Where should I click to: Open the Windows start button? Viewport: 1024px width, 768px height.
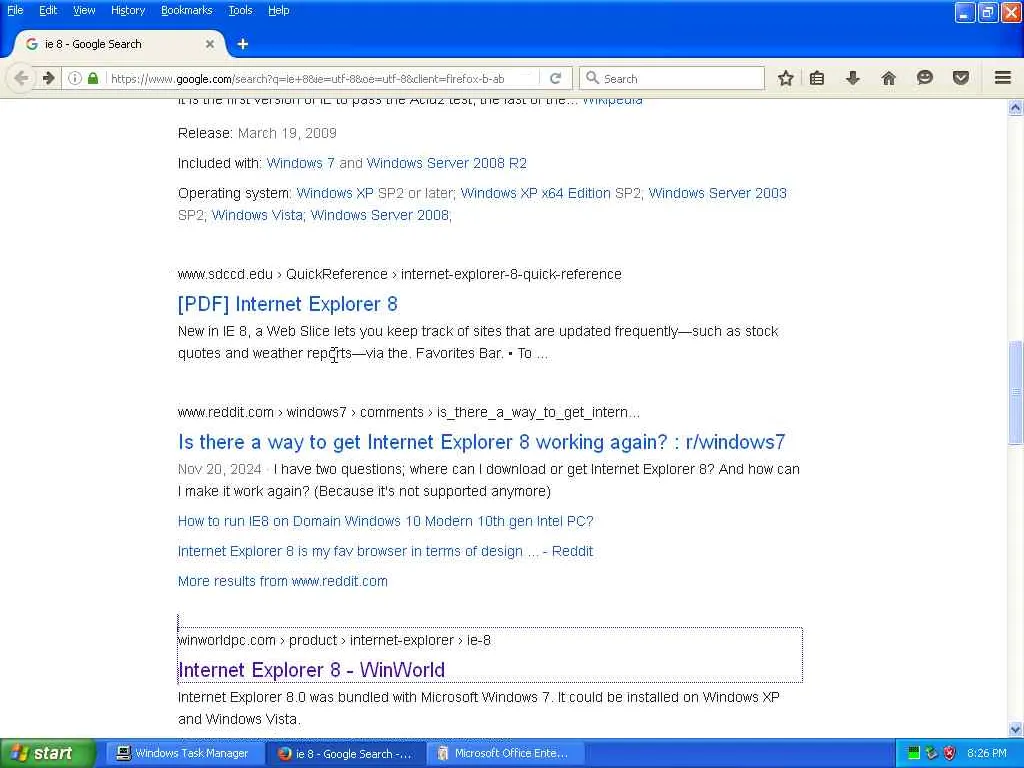pyautogui.click(x=47, y=753)
